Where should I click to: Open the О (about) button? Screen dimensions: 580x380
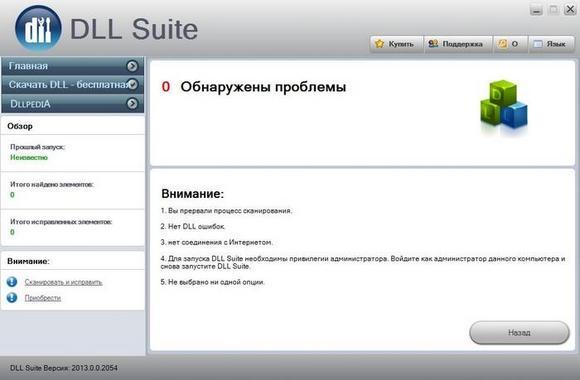point(510,44)
